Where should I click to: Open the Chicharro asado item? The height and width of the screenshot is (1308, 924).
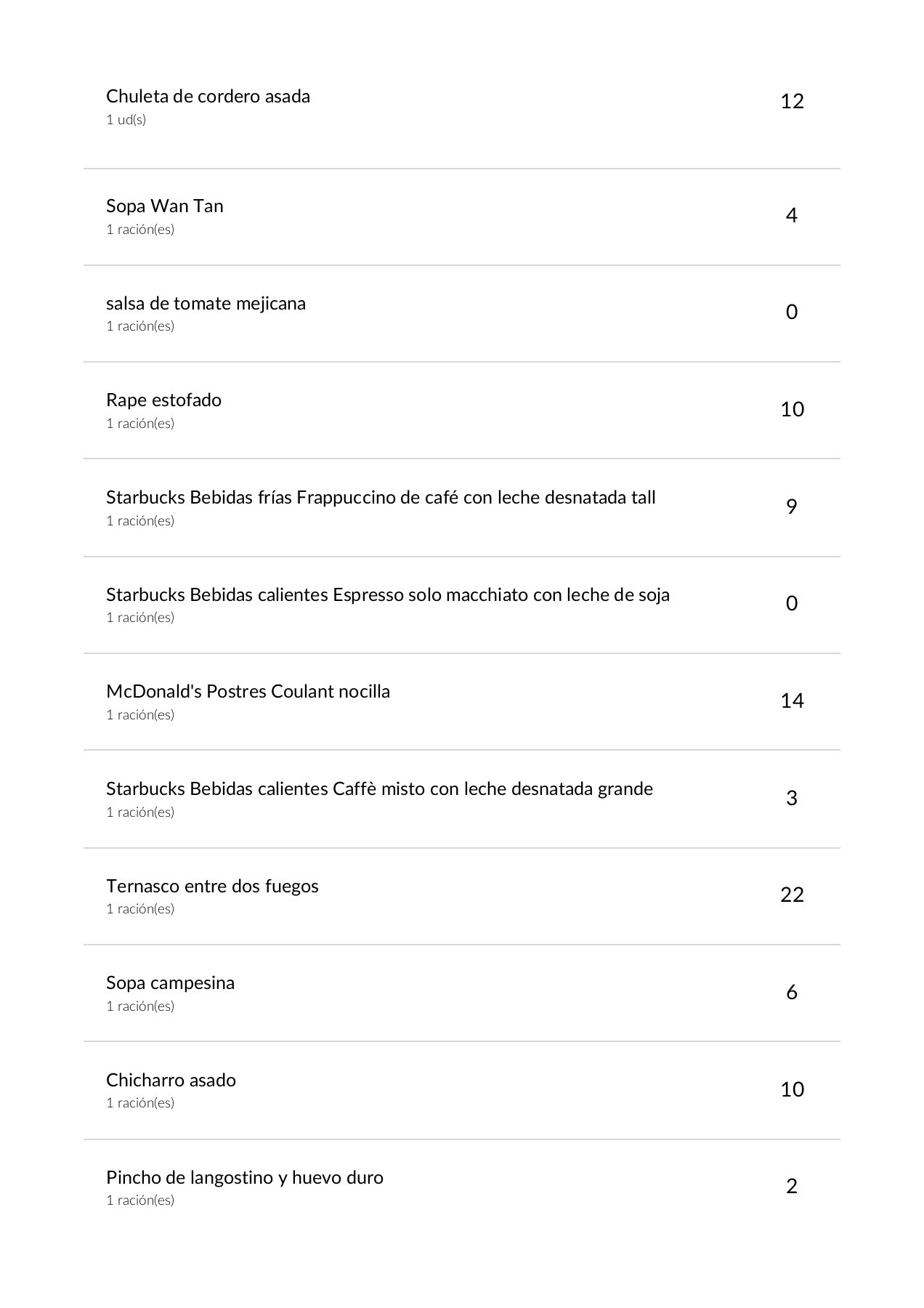click(171, 1081)
